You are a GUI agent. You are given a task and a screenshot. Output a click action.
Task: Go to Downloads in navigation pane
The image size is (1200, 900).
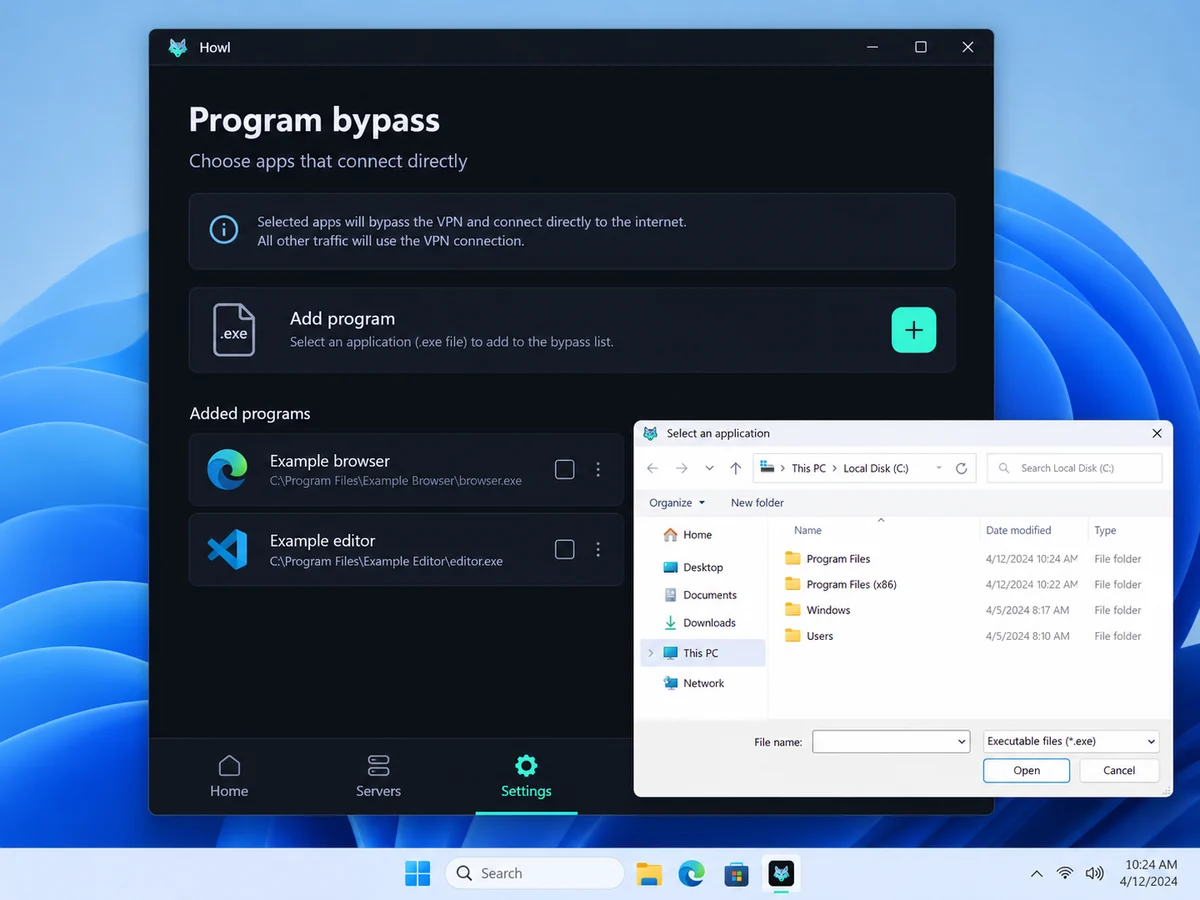pyautogui.click(x=699, y=623)
